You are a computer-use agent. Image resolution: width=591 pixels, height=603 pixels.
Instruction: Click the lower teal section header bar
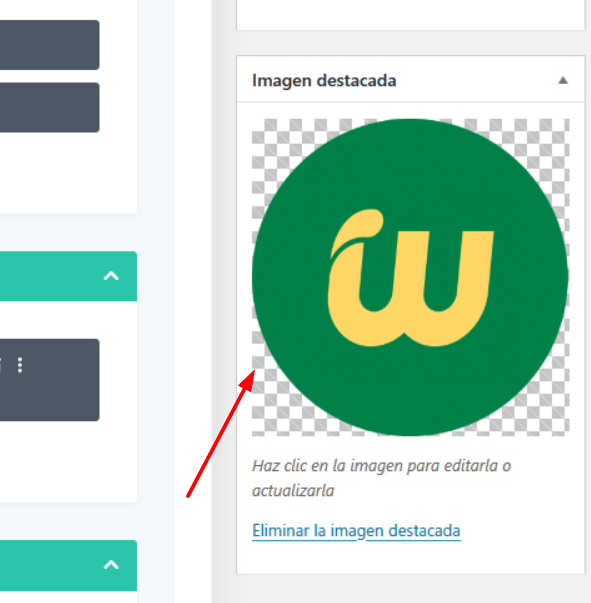68,565
